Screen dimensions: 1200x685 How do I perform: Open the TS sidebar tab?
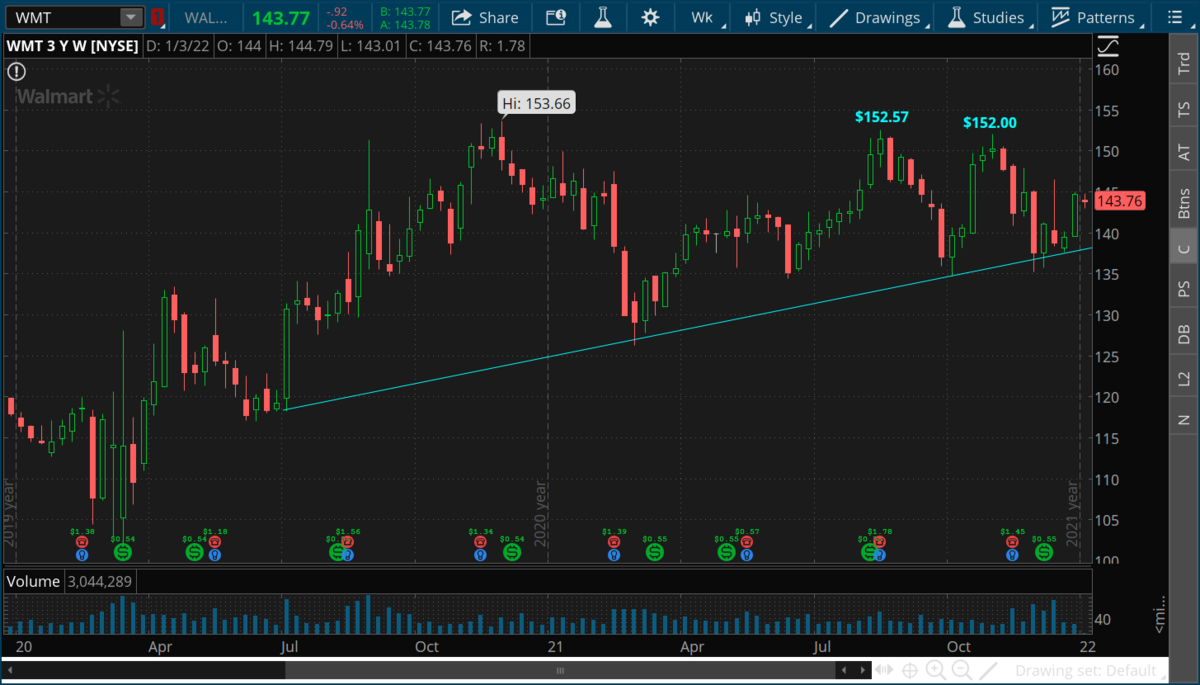1183,109
